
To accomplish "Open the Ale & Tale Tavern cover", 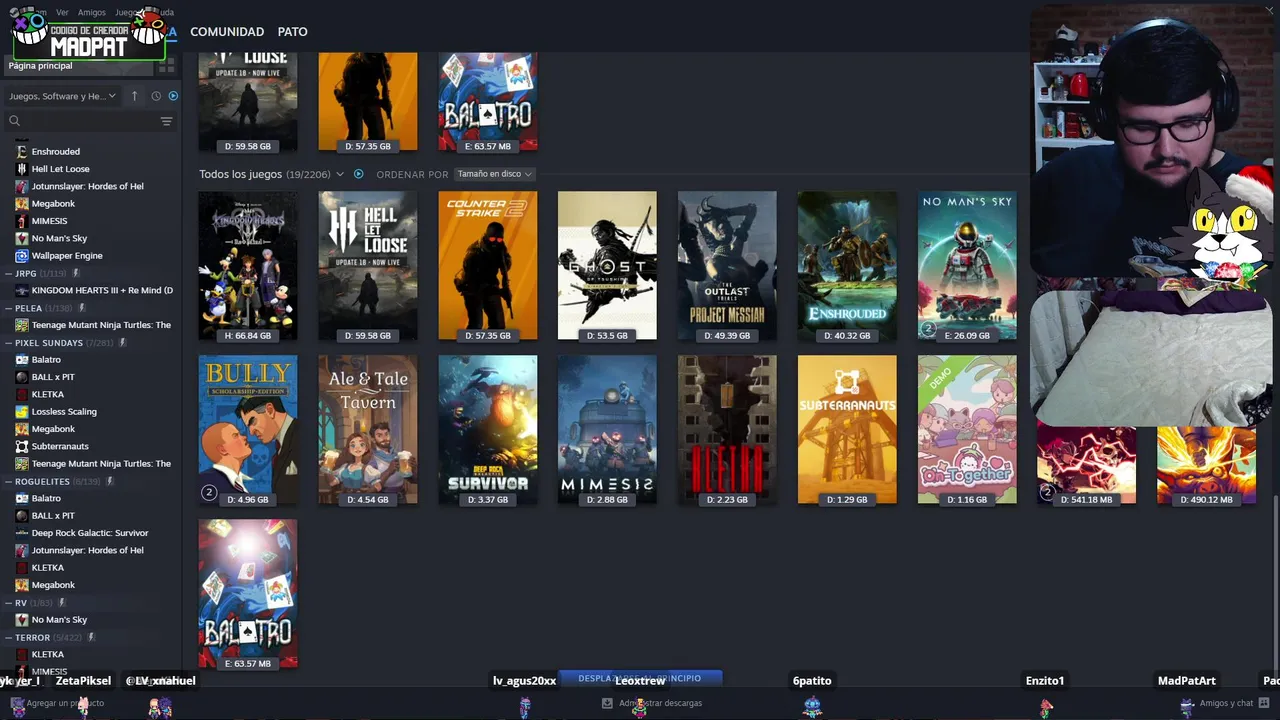I will click(368, 430).
